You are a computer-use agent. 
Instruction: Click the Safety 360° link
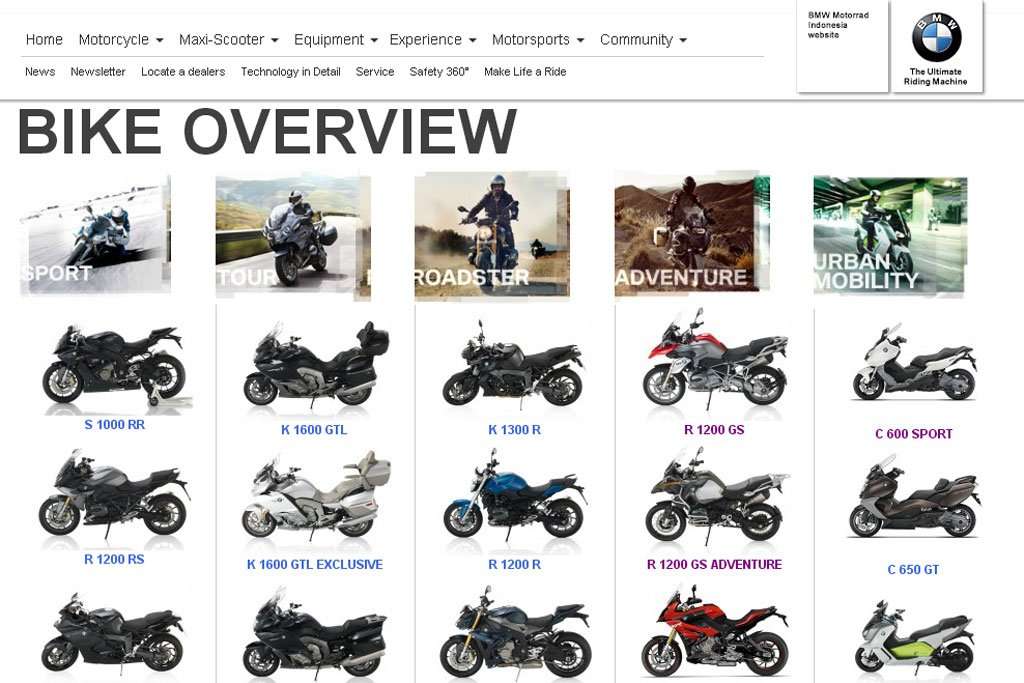(438, 72)
